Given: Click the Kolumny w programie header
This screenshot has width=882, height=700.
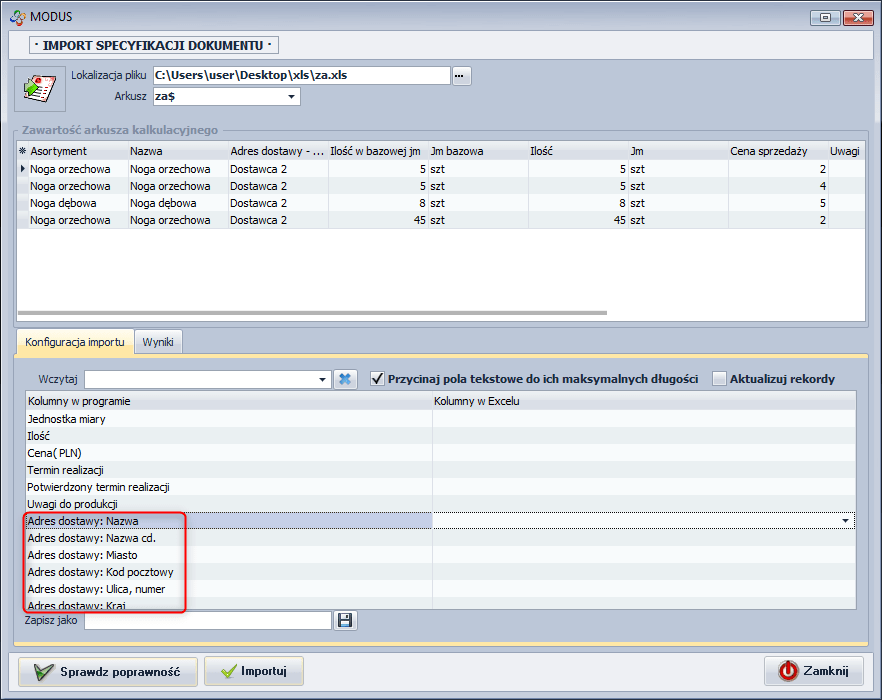Looking at the screenshot, I should (x=229, y=401).
